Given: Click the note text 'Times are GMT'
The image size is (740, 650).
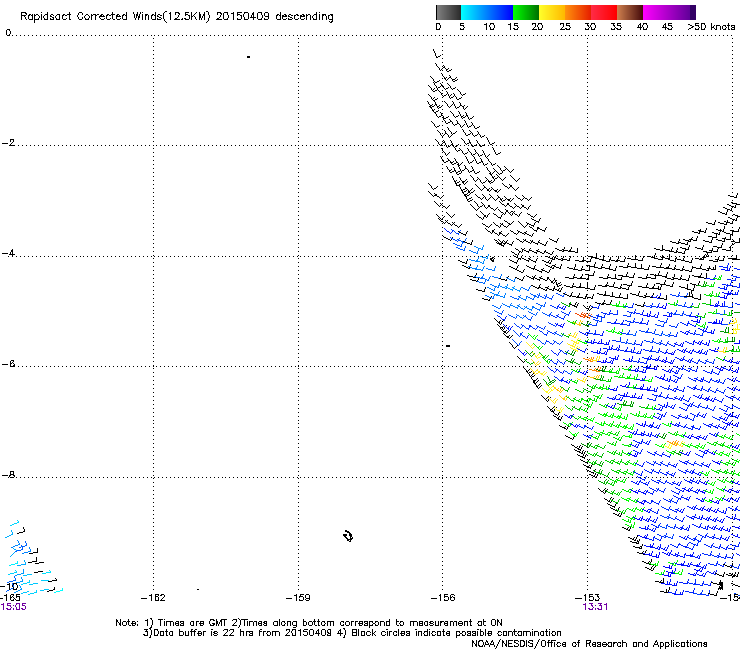Looking at the screenshot, I should [193, 623].
